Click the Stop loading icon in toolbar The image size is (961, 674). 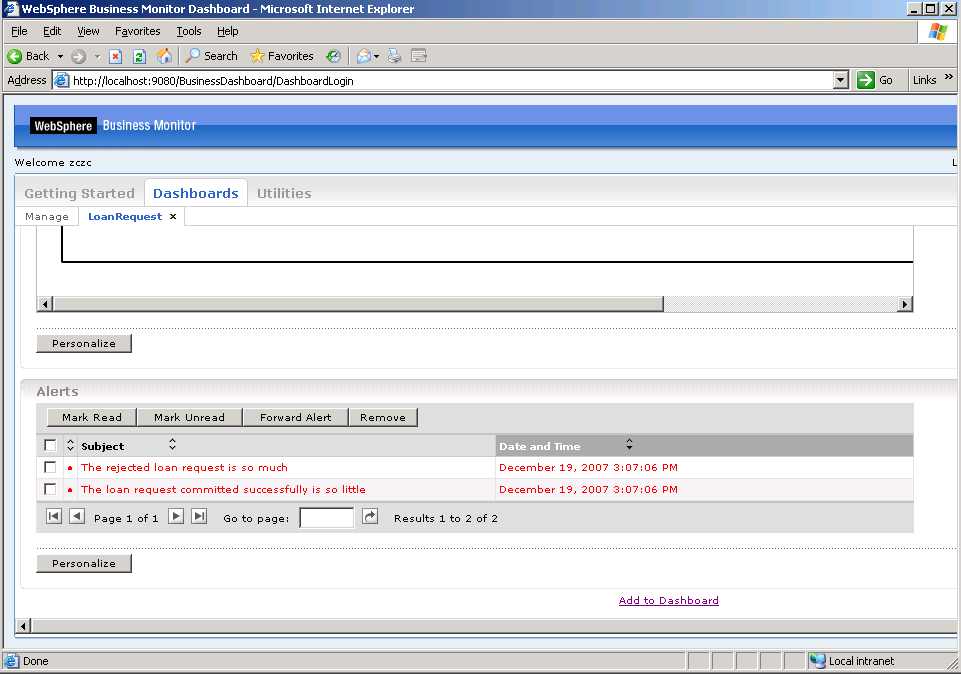coord(116,56)
